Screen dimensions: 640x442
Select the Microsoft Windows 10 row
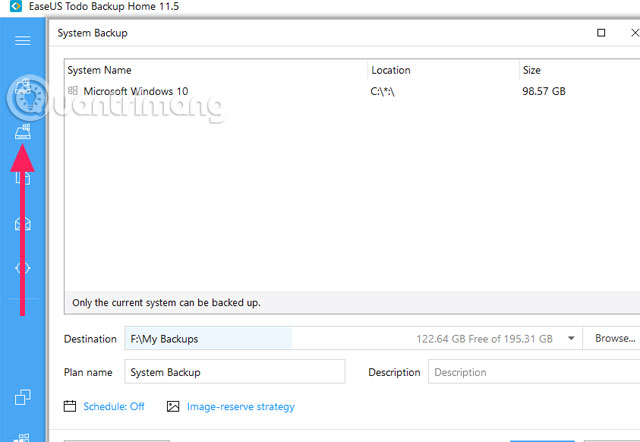point(352,91)
